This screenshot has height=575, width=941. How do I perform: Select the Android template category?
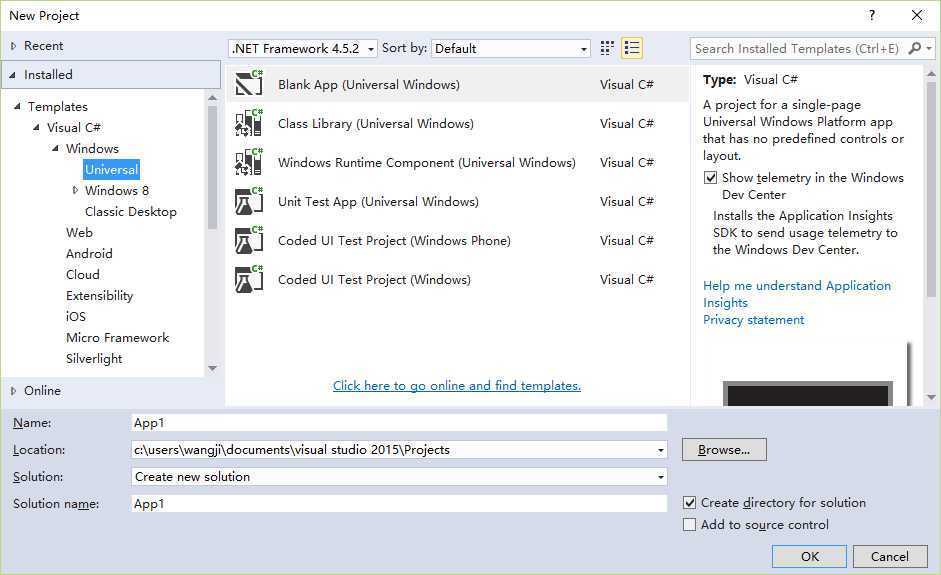pyautogui.click(x=89, y=253)
